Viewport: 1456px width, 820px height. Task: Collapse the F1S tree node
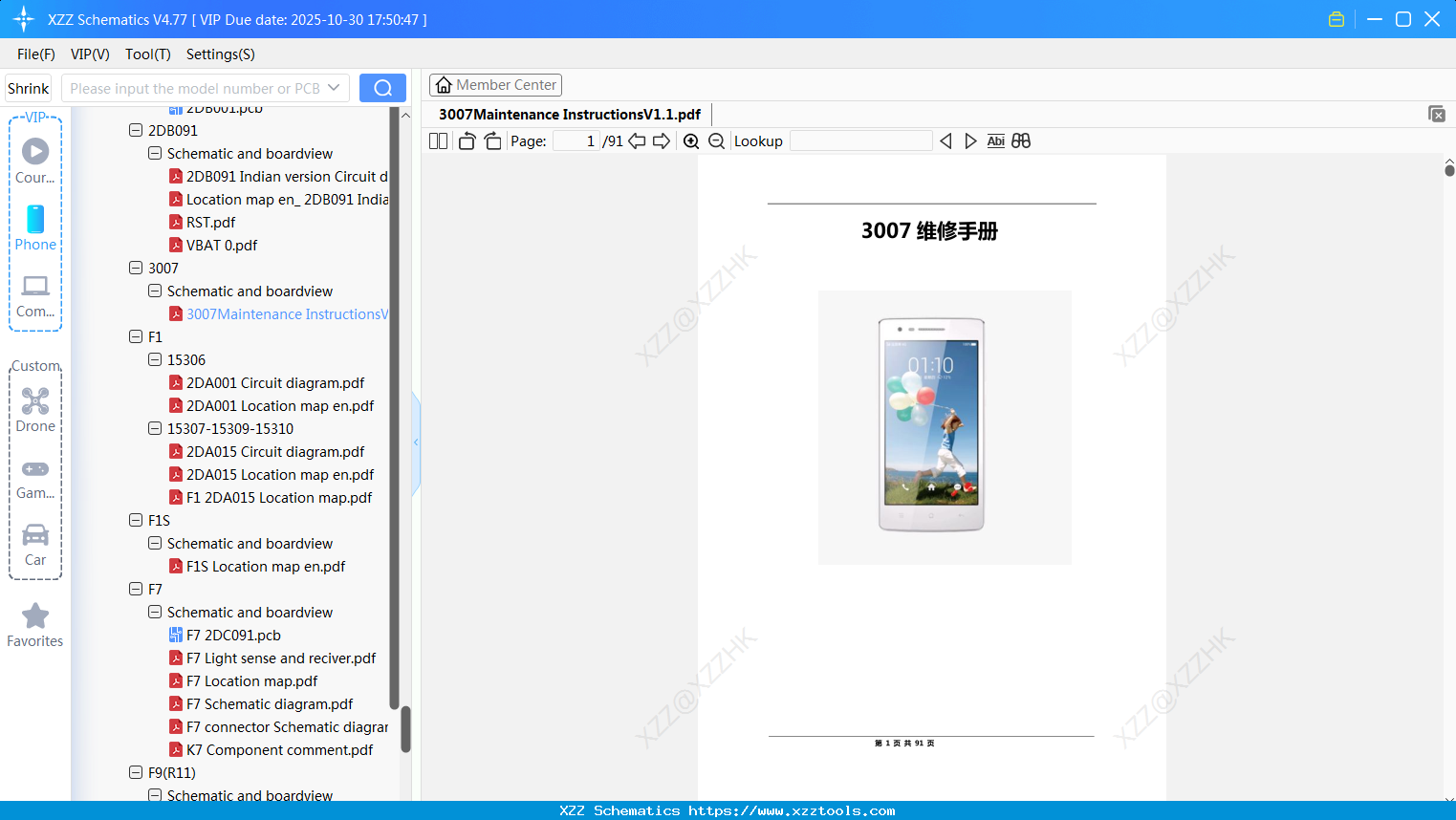(136, 520)
